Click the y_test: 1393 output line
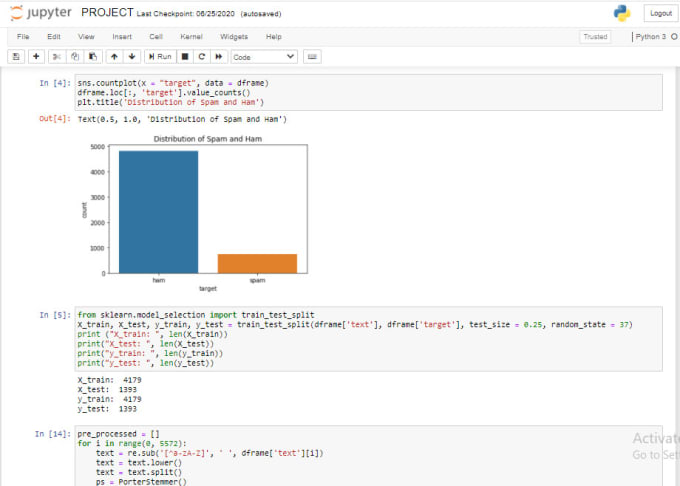 [x=107, y=409]
